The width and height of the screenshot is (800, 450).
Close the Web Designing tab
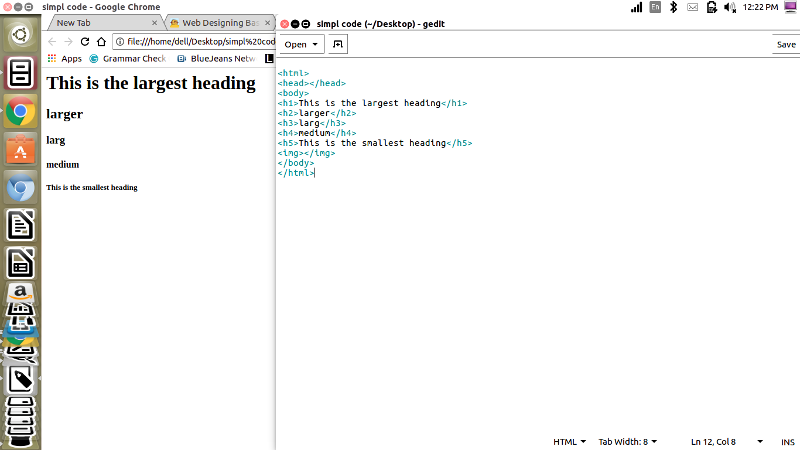pyautogui.click(x=267, y=23)
